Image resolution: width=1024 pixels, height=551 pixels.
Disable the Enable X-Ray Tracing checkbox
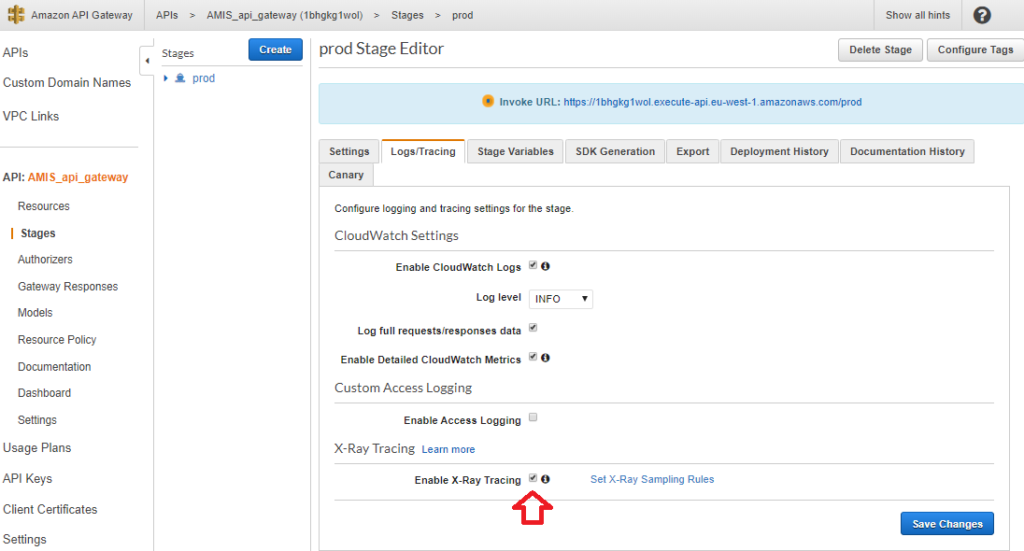(533, 479)
